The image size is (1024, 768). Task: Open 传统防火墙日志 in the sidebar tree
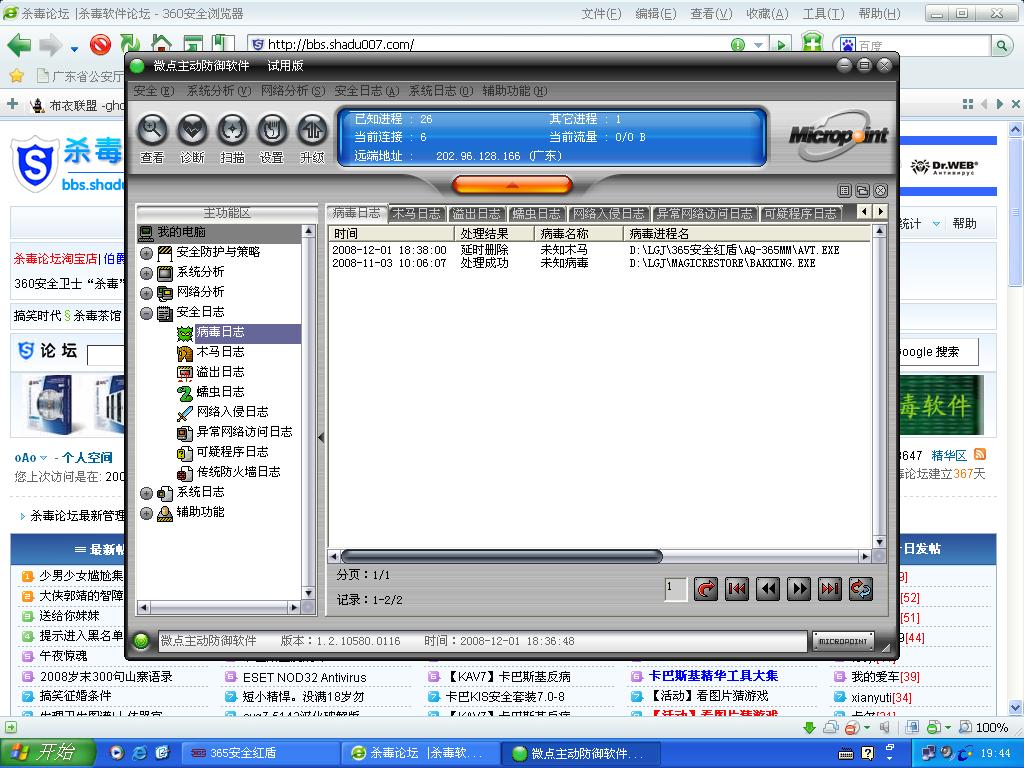click(x=238, y=472)
